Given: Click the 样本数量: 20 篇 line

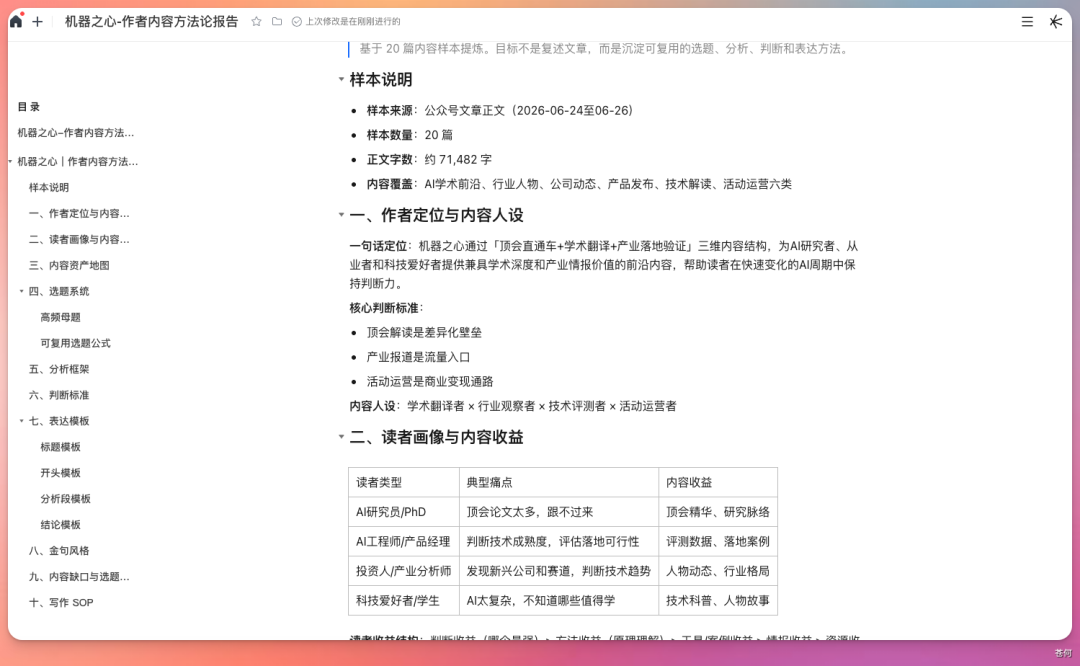Looking at the screenshot, I should (x=410, y=135).
